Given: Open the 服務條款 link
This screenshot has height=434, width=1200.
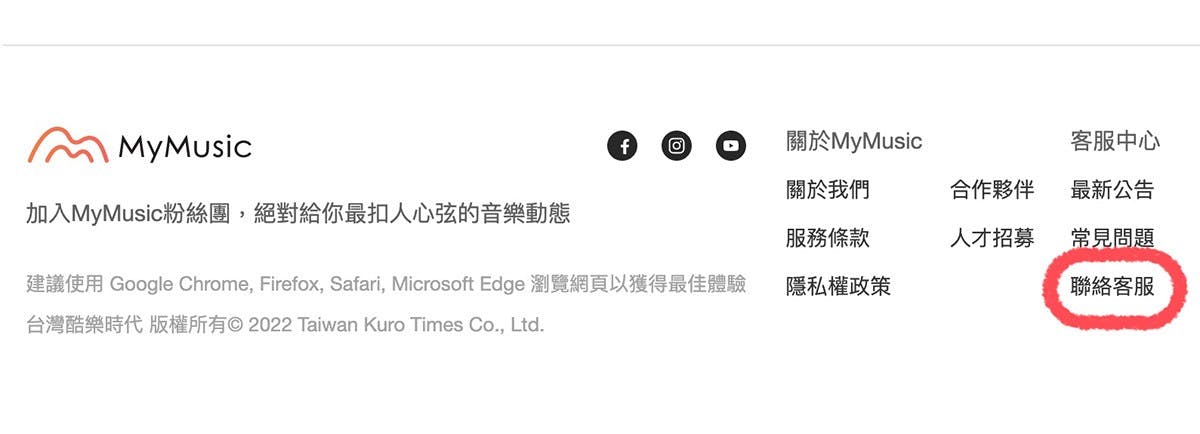Looking at the screenshot, I should (828, 238).
